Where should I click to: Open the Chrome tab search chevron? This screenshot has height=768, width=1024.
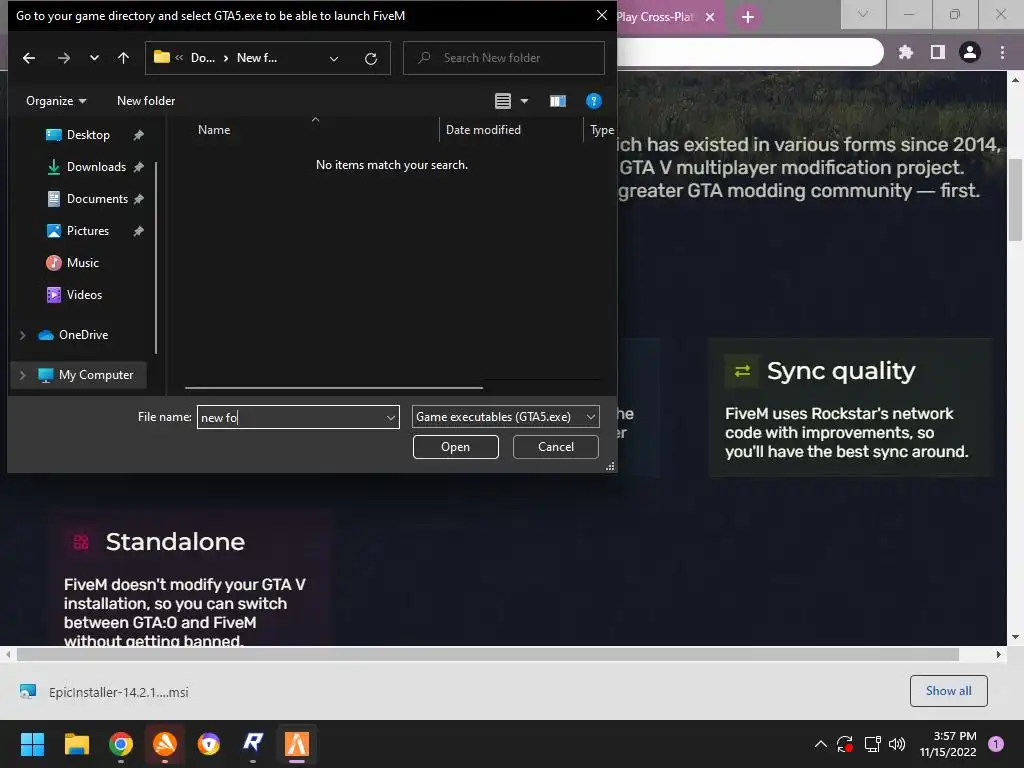[x=863, y=14]
